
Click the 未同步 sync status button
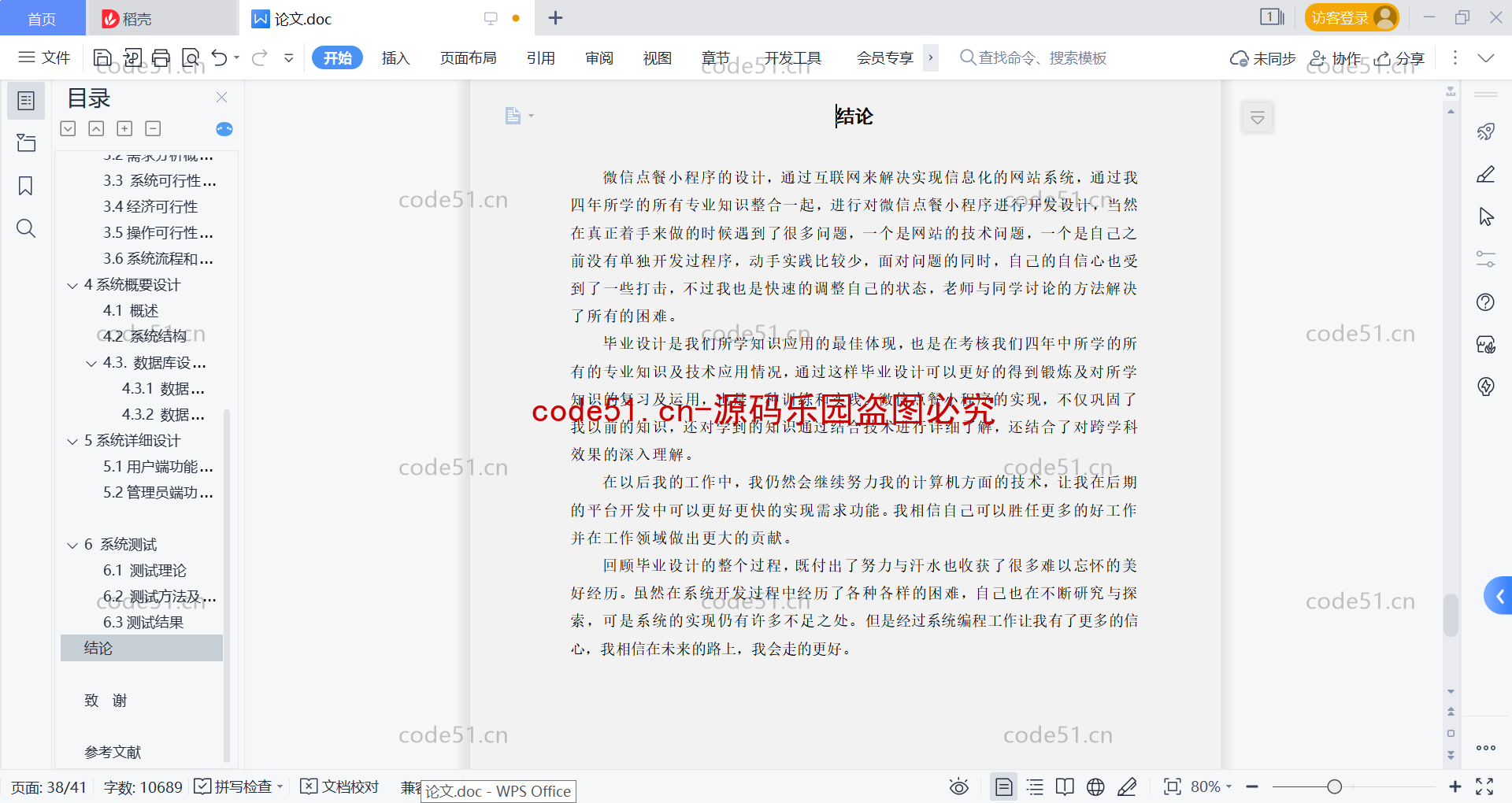click(1263, 58)
